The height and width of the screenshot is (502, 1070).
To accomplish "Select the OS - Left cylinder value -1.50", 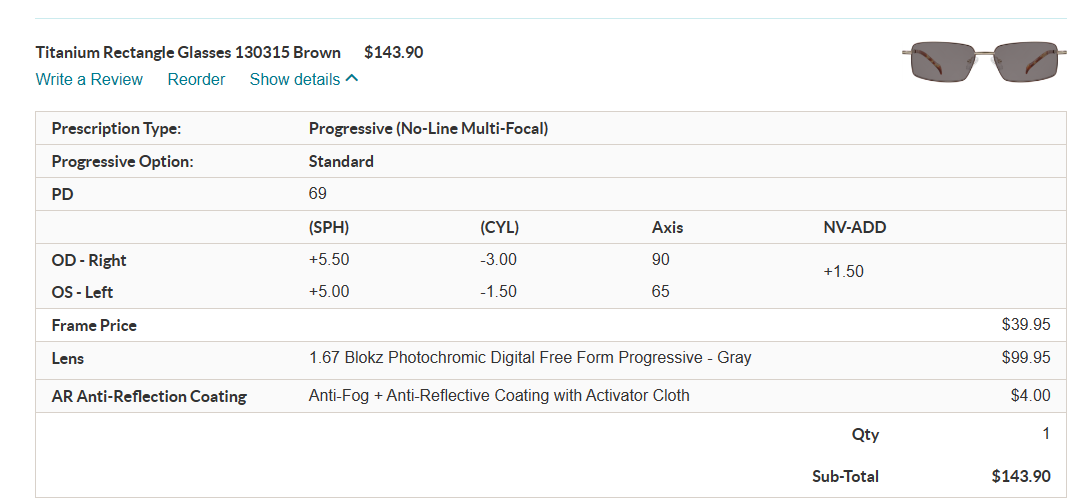I will (498, 292).
